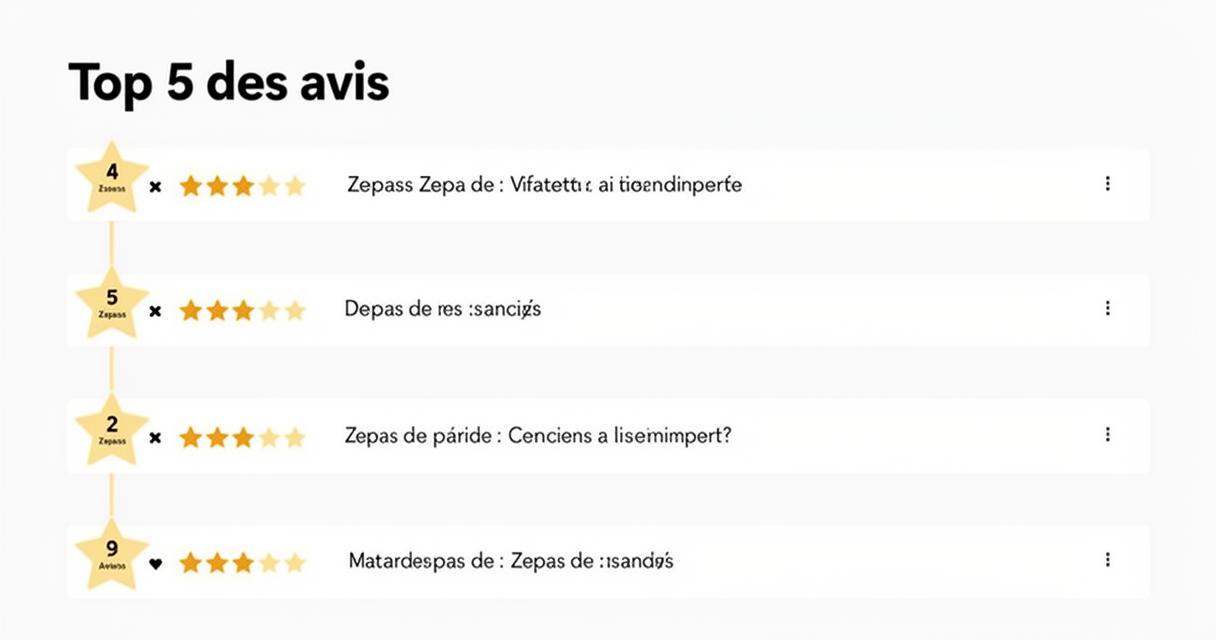The image size is (1216, 640).
Task: Open the three-dot menu of the second review
Action: point(1107,309)
